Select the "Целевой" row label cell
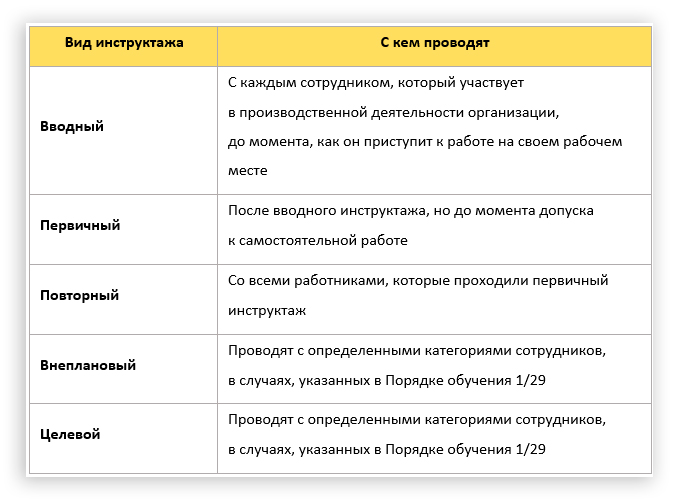The width and height of the screenshot is (680, 500). (71, 435)
